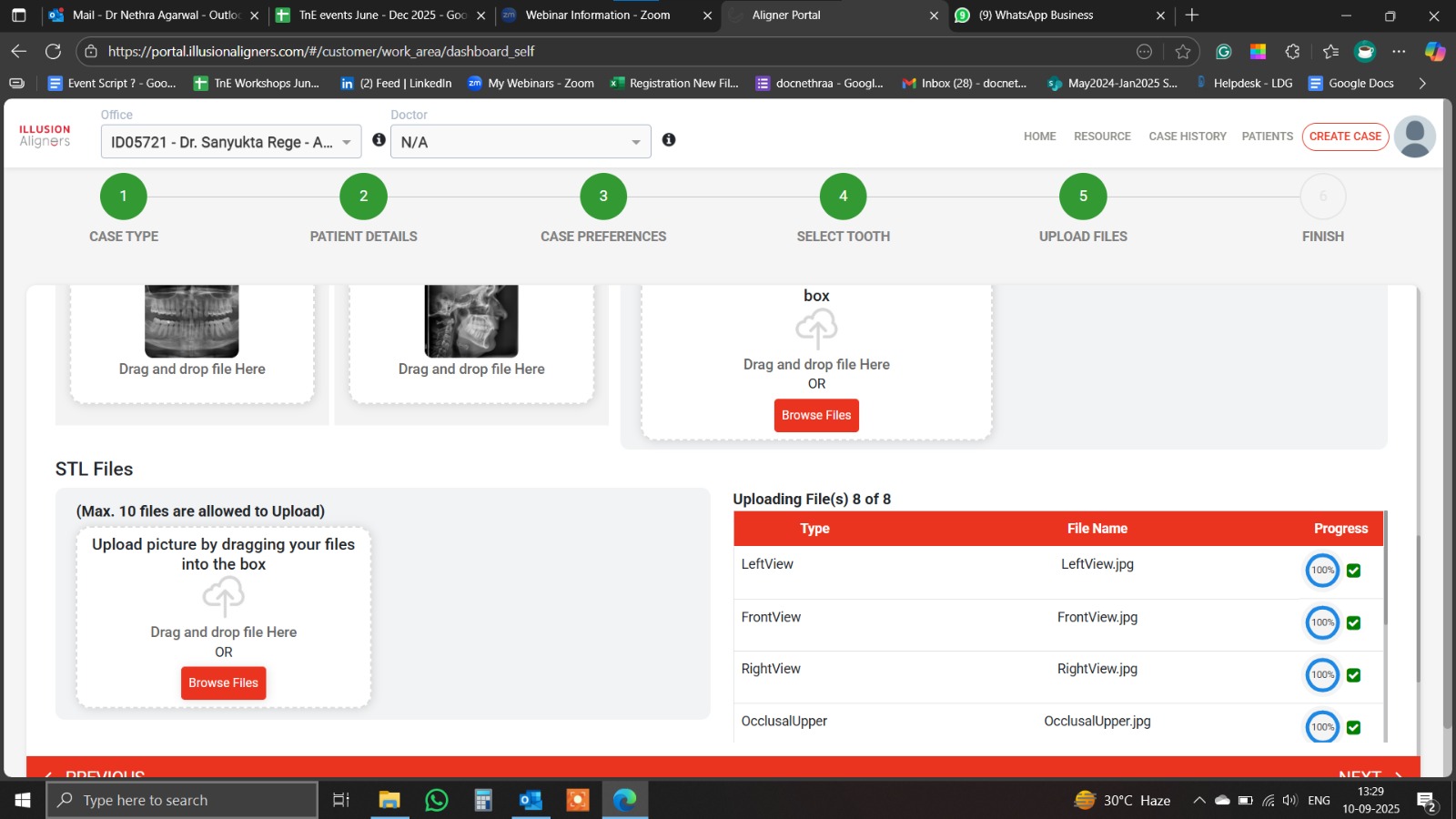Toggle the LeftView.jpg green checkbox
This screenshot has height=819, width=1456.
click(1353, 571)
